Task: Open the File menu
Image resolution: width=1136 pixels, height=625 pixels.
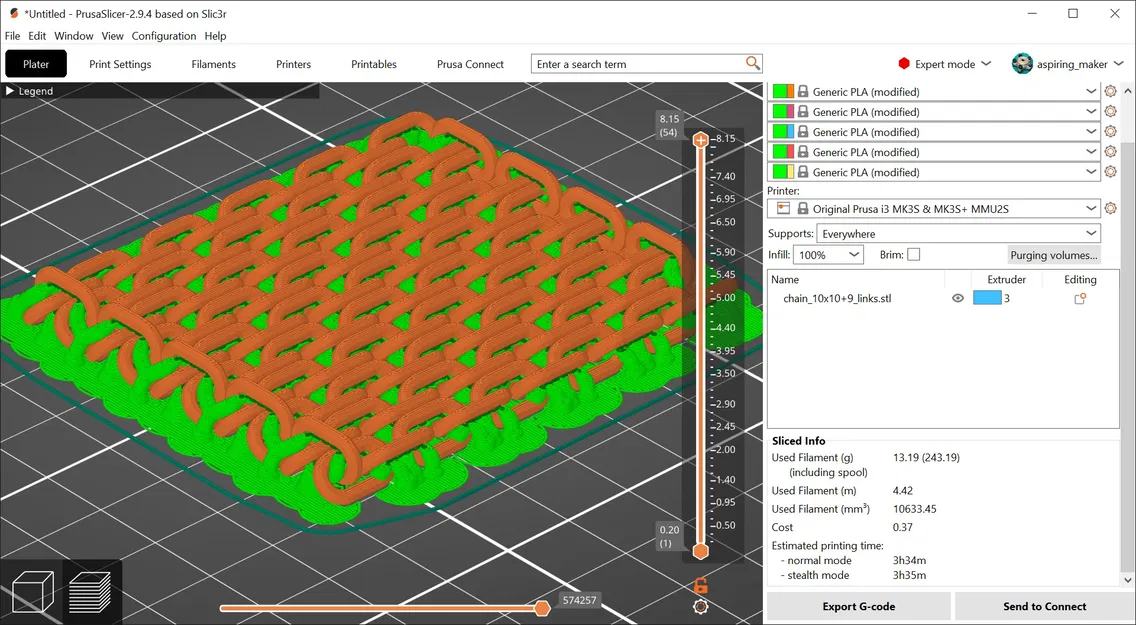Action: coord(12,35)
